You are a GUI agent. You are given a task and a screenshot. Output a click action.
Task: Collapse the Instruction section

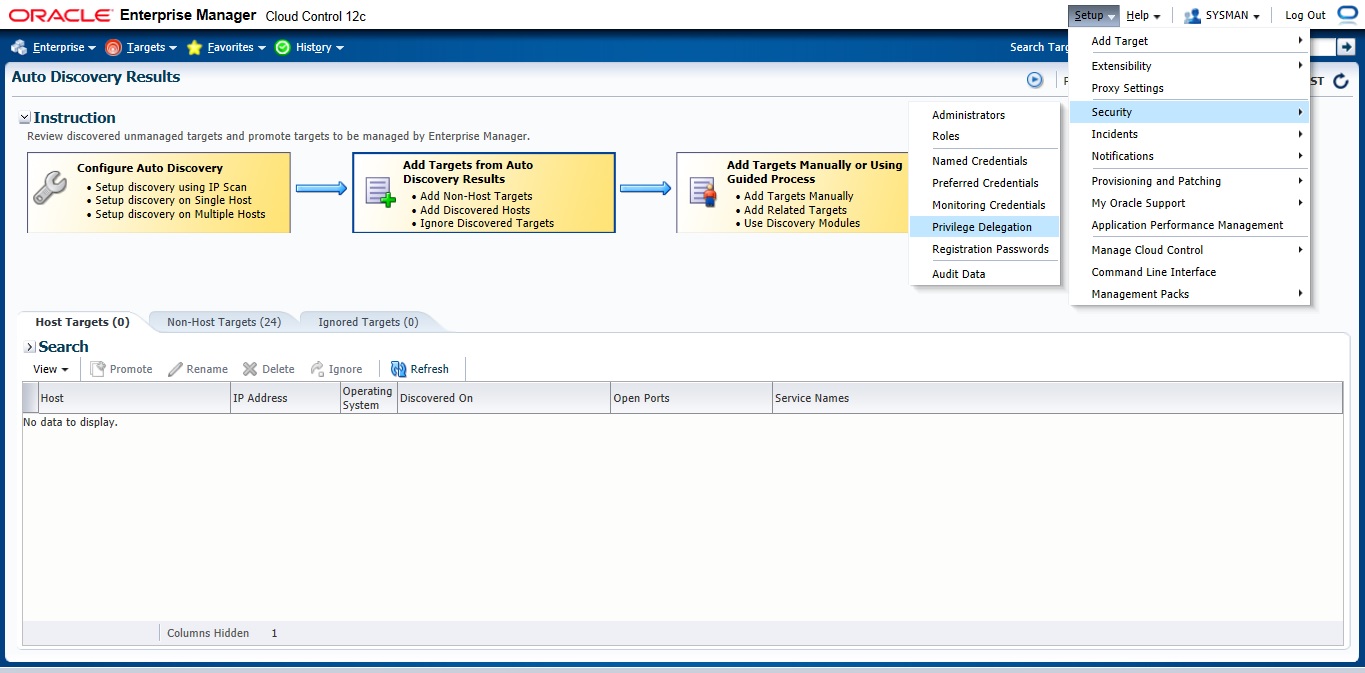pyautogui.click(x=25, y=118)
